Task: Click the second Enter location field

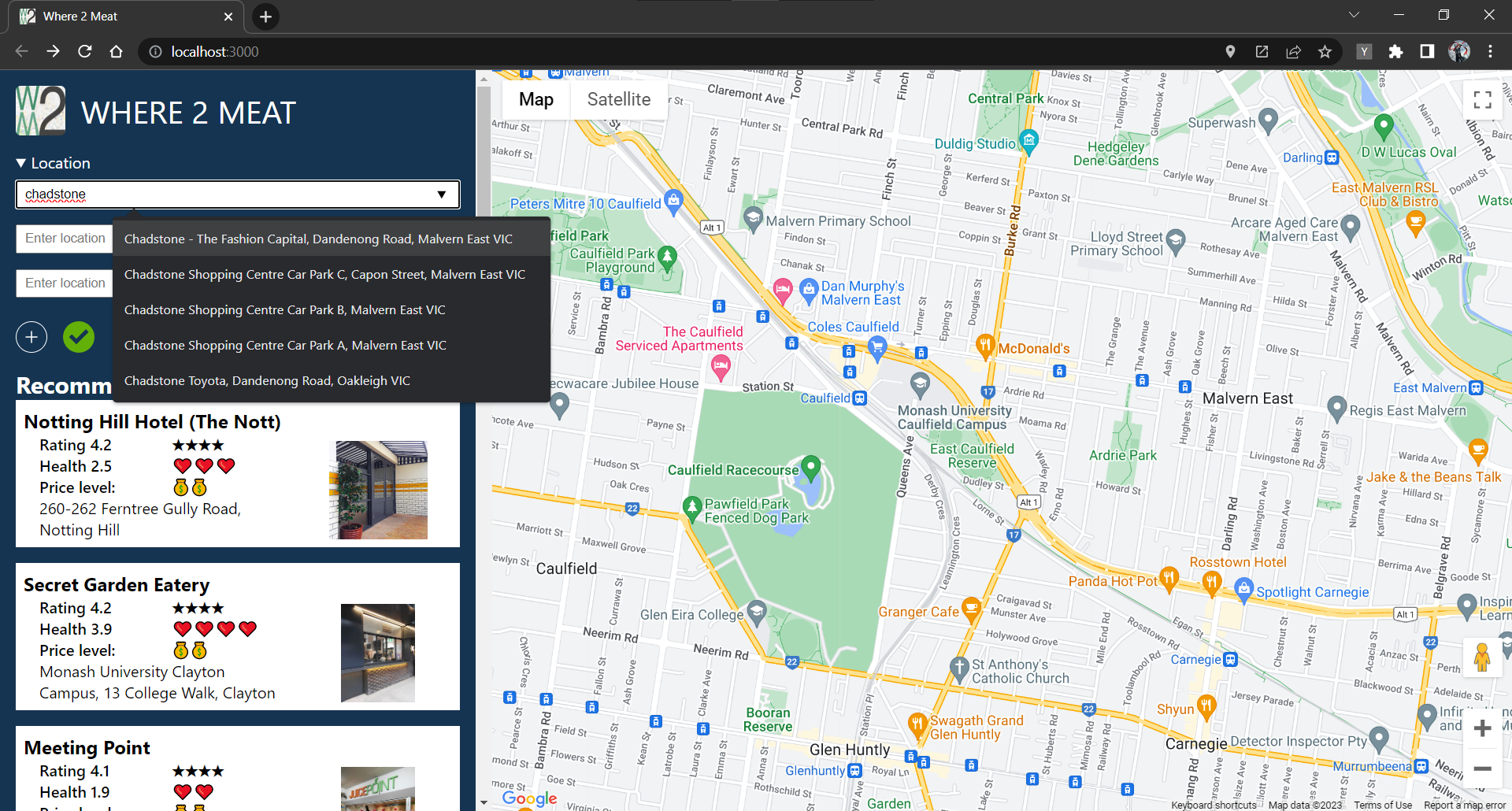Action: (65, 239)
